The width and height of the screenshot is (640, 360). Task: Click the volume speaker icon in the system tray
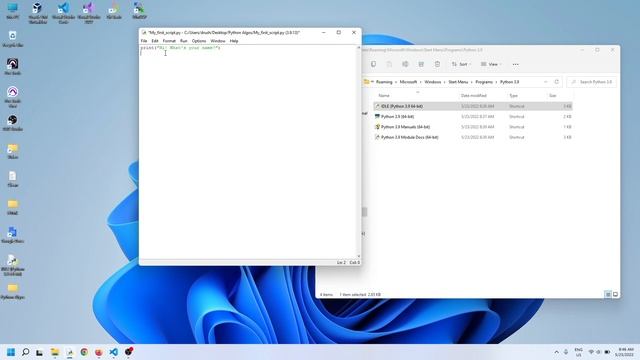(x=598, y=352)
